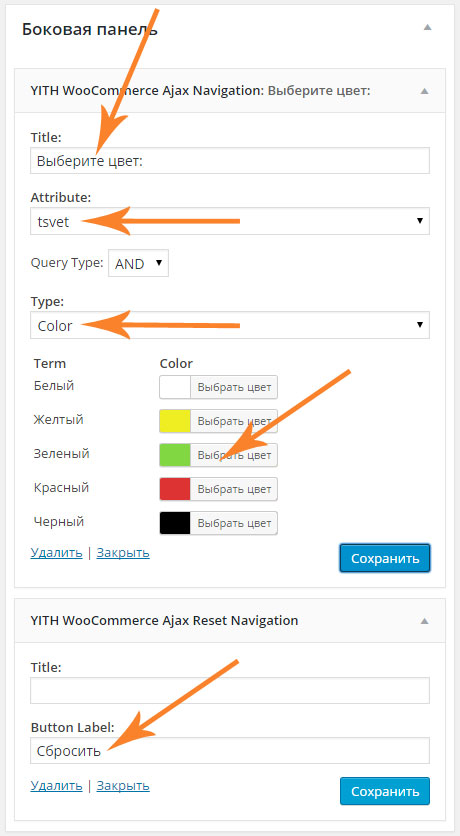
Task: Click the yellow color swatch for Желтый
Action: coord(175,421)
